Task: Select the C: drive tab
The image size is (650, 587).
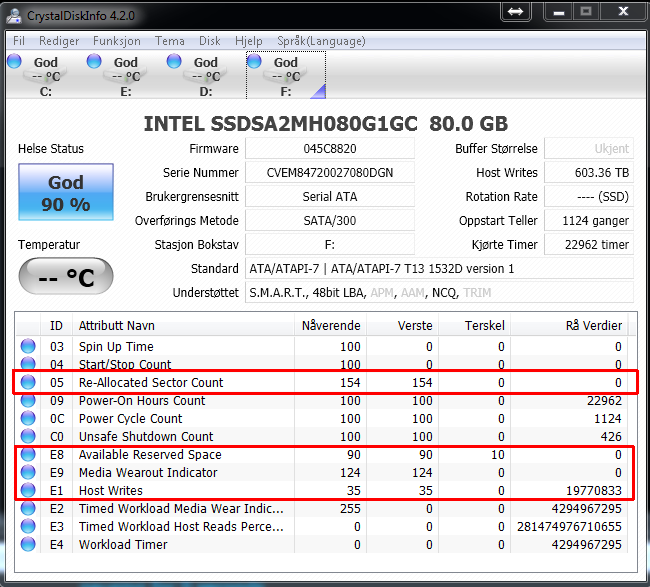Action: click(46, 76)
